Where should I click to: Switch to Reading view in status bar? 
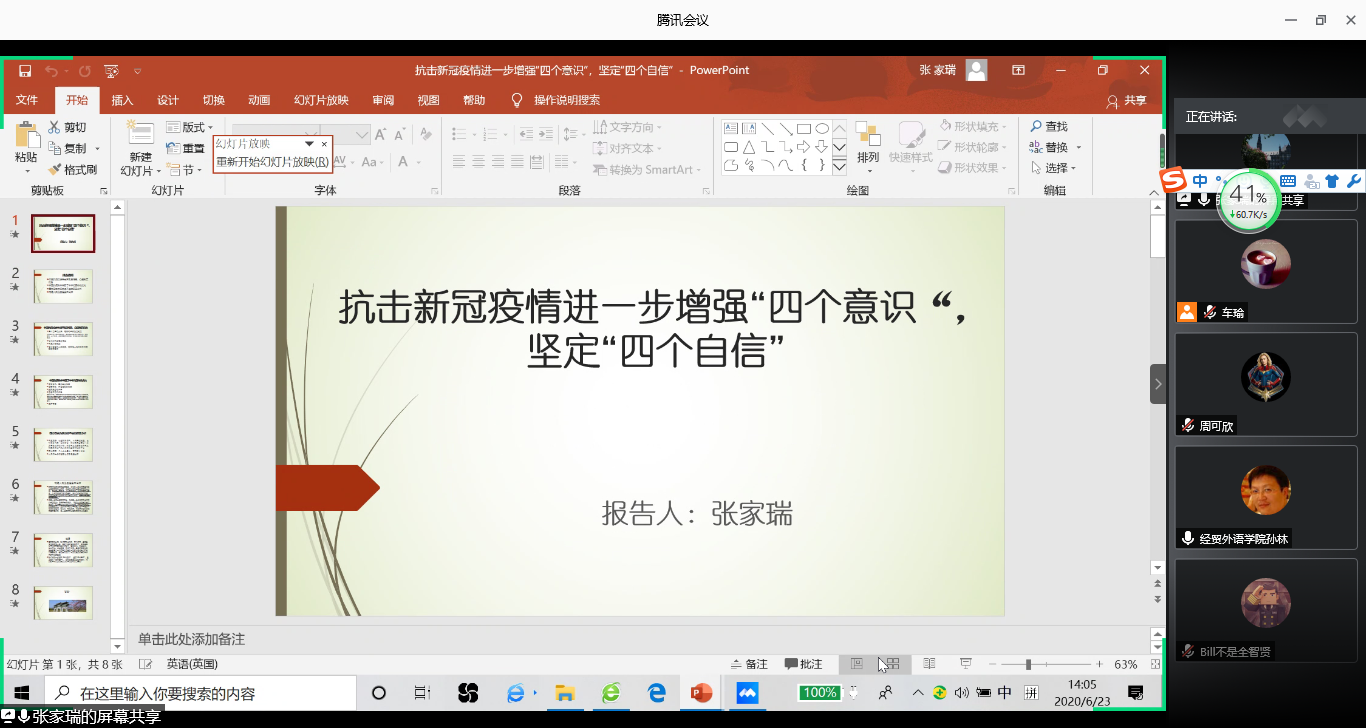tap(930, 664)
